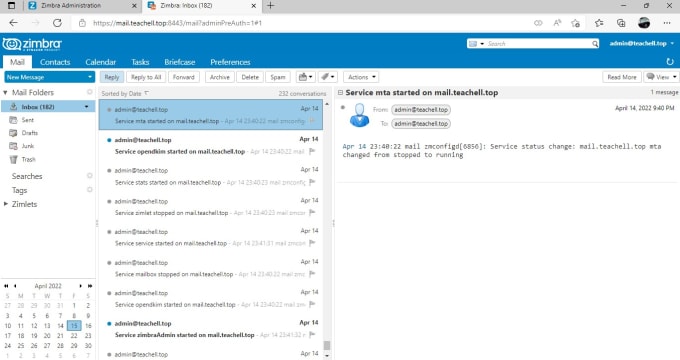Click the Searches options gear
Screen dimensions: 680x360
(89, 176)
